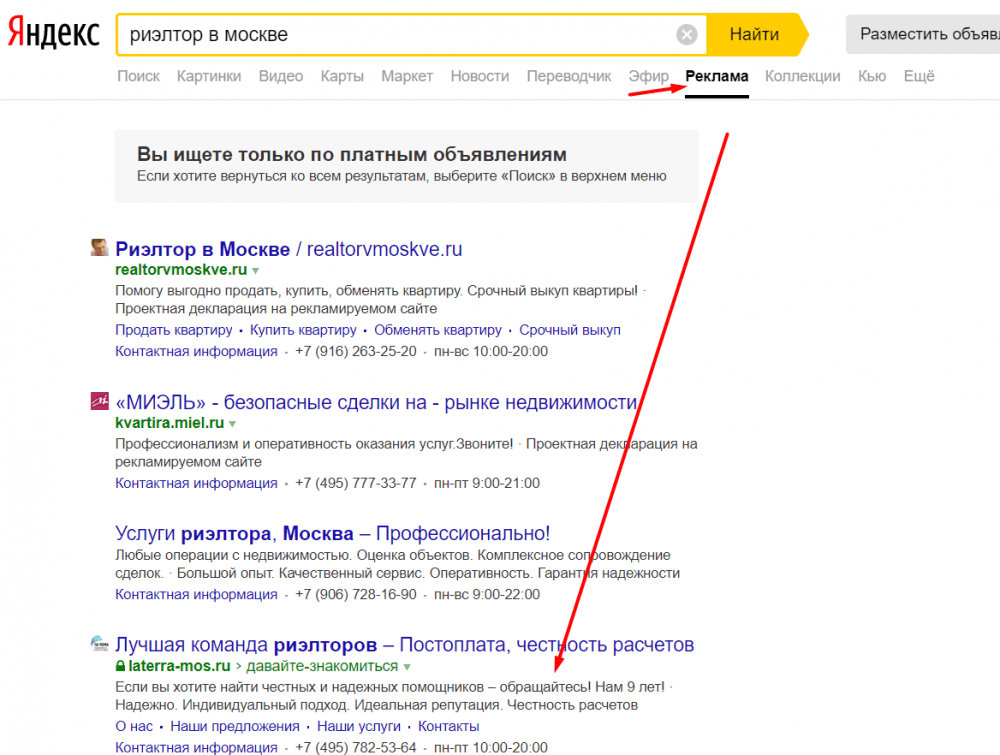Open the Видео tab
1000x755 pixels.
point(281,77)
